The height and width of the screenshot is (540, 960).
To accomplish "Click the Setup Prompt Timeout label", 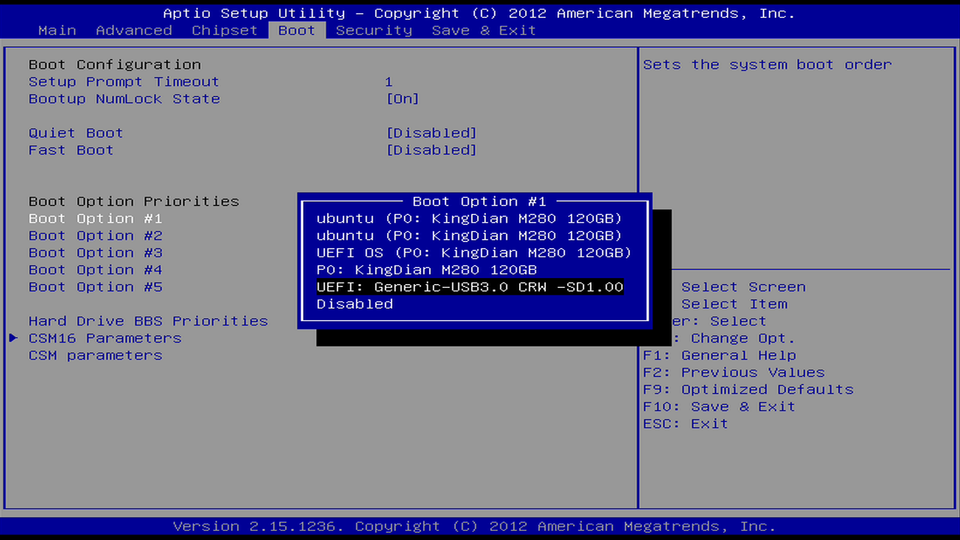I will [x=124, y=82].
